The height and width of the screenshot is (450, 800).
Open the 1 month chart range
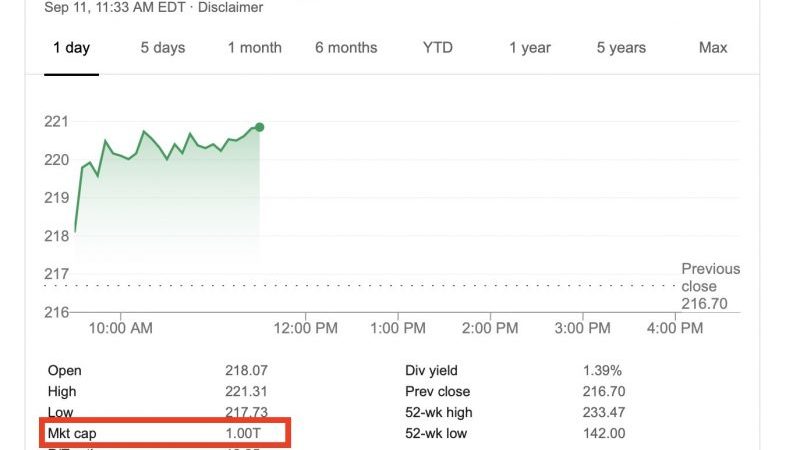coord(255,48)
